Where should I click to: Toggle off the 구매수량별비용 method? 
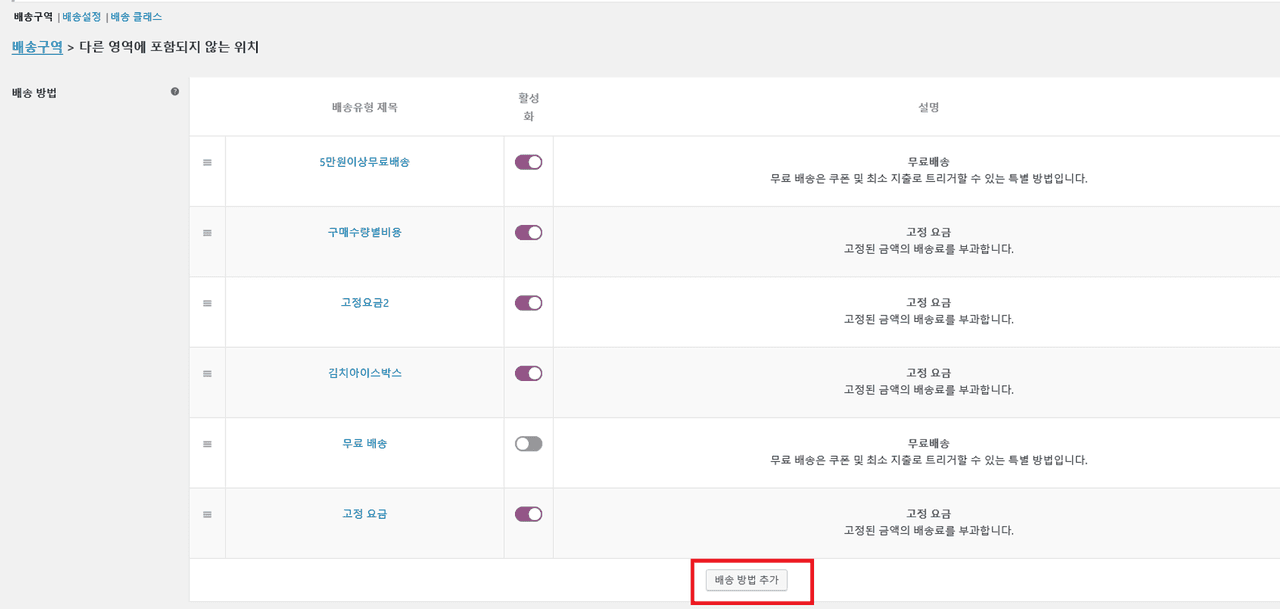528,232
